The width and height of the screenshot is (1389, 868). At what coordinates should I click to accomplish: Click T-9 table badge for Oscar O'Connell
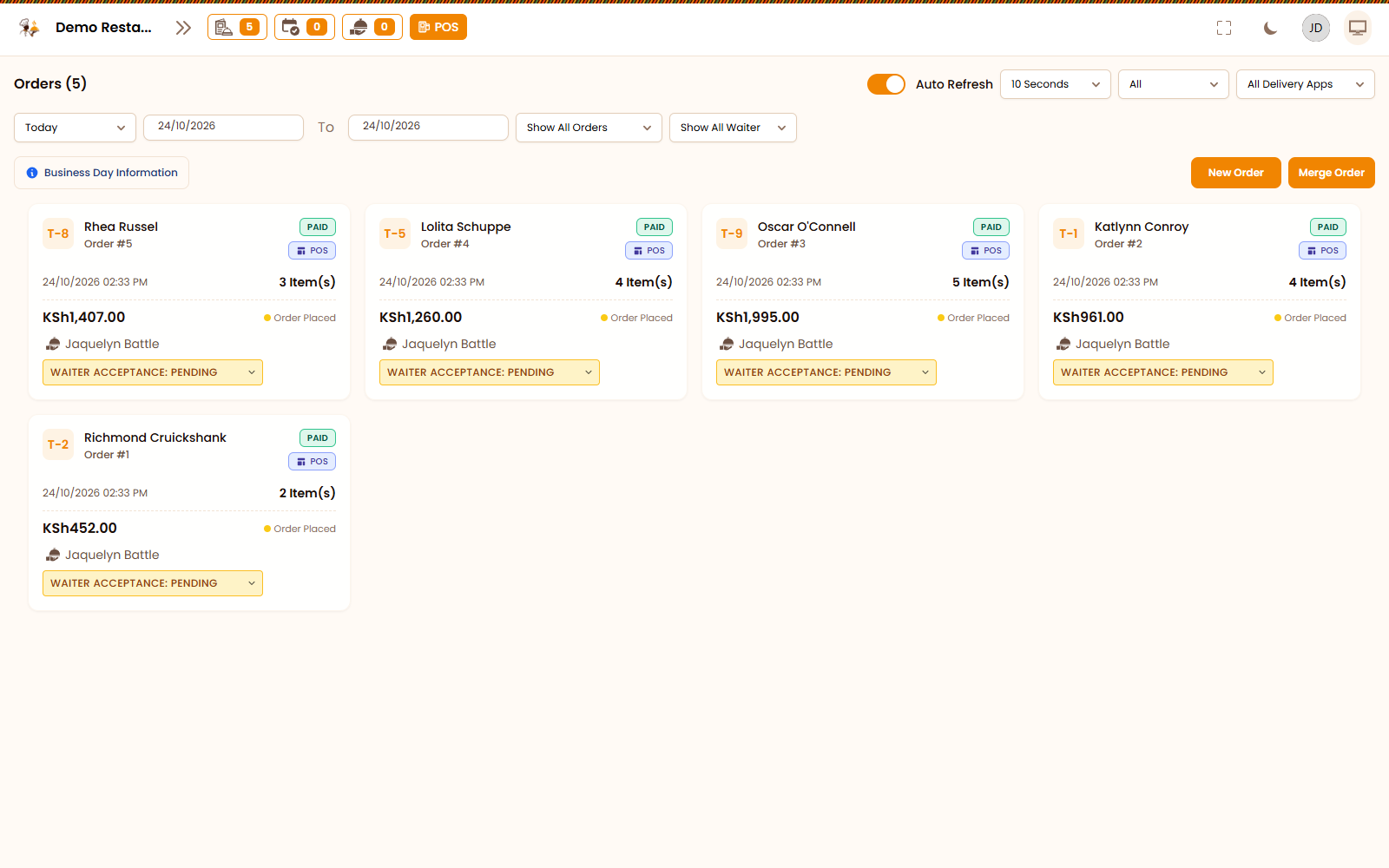[x=732, y=233]
